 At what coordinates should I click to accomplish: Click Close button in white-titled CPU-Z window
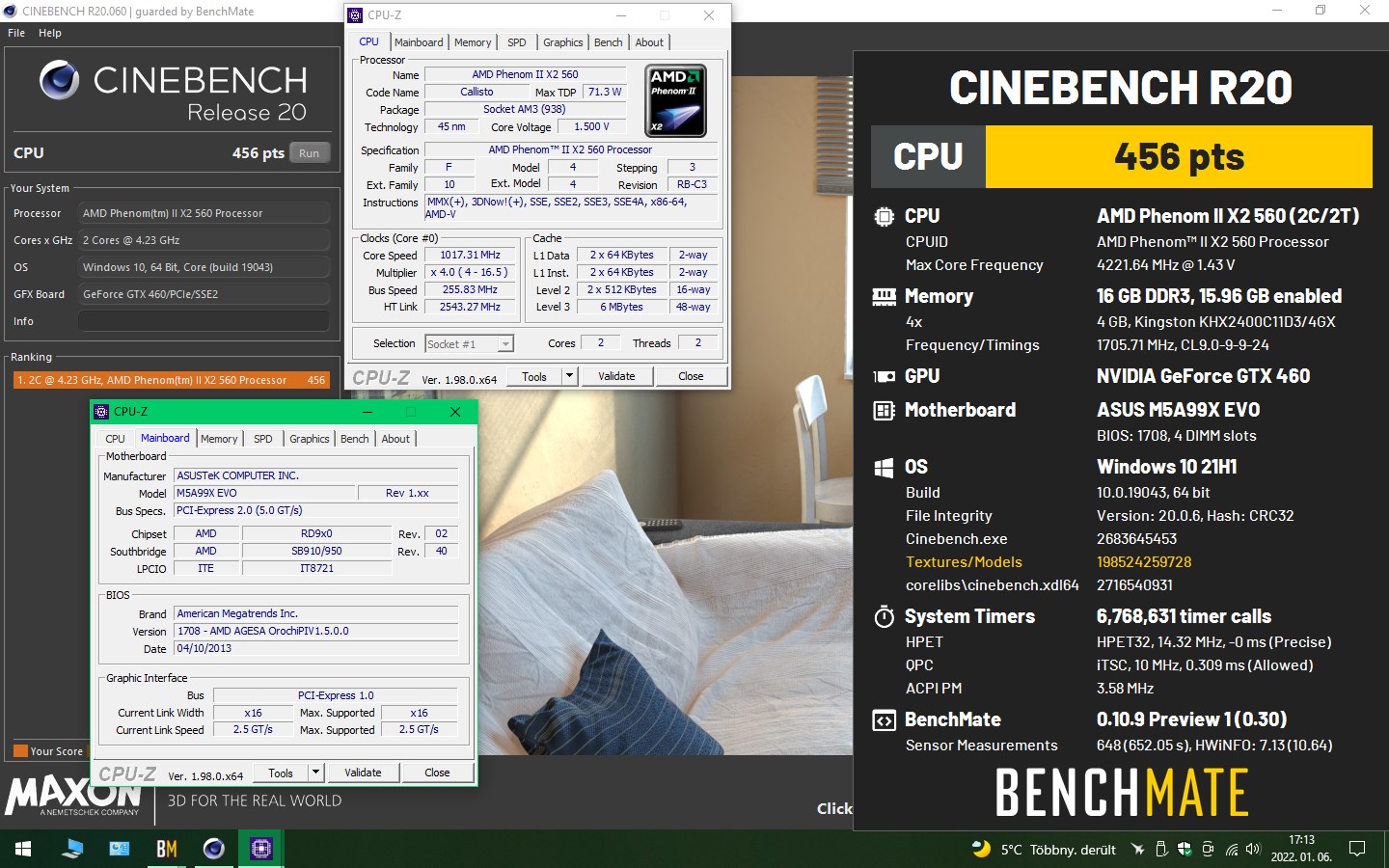point(691,376)
